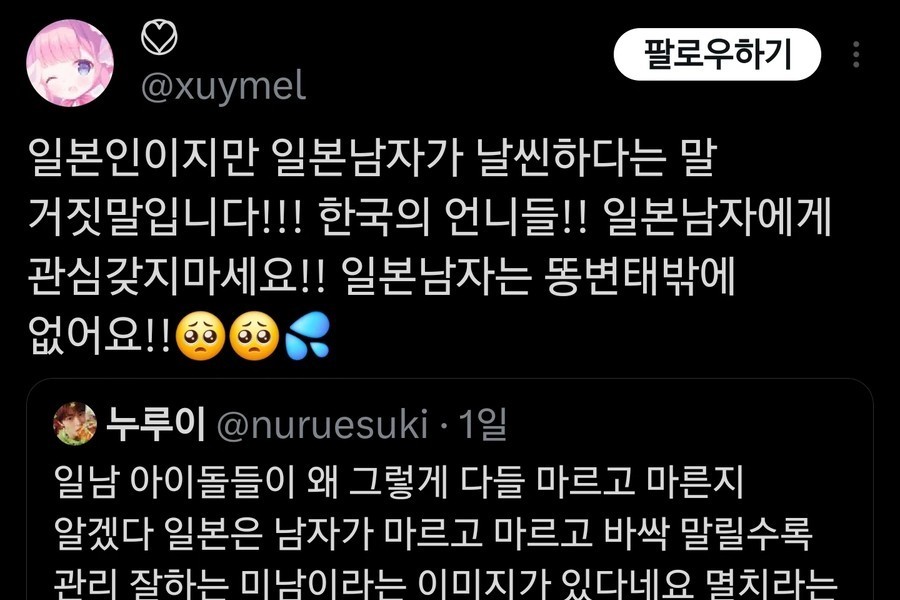Screen dimensions: 900x600
Task: Click quoted line starting 알겠다 일본은
Action: point(433,533)
